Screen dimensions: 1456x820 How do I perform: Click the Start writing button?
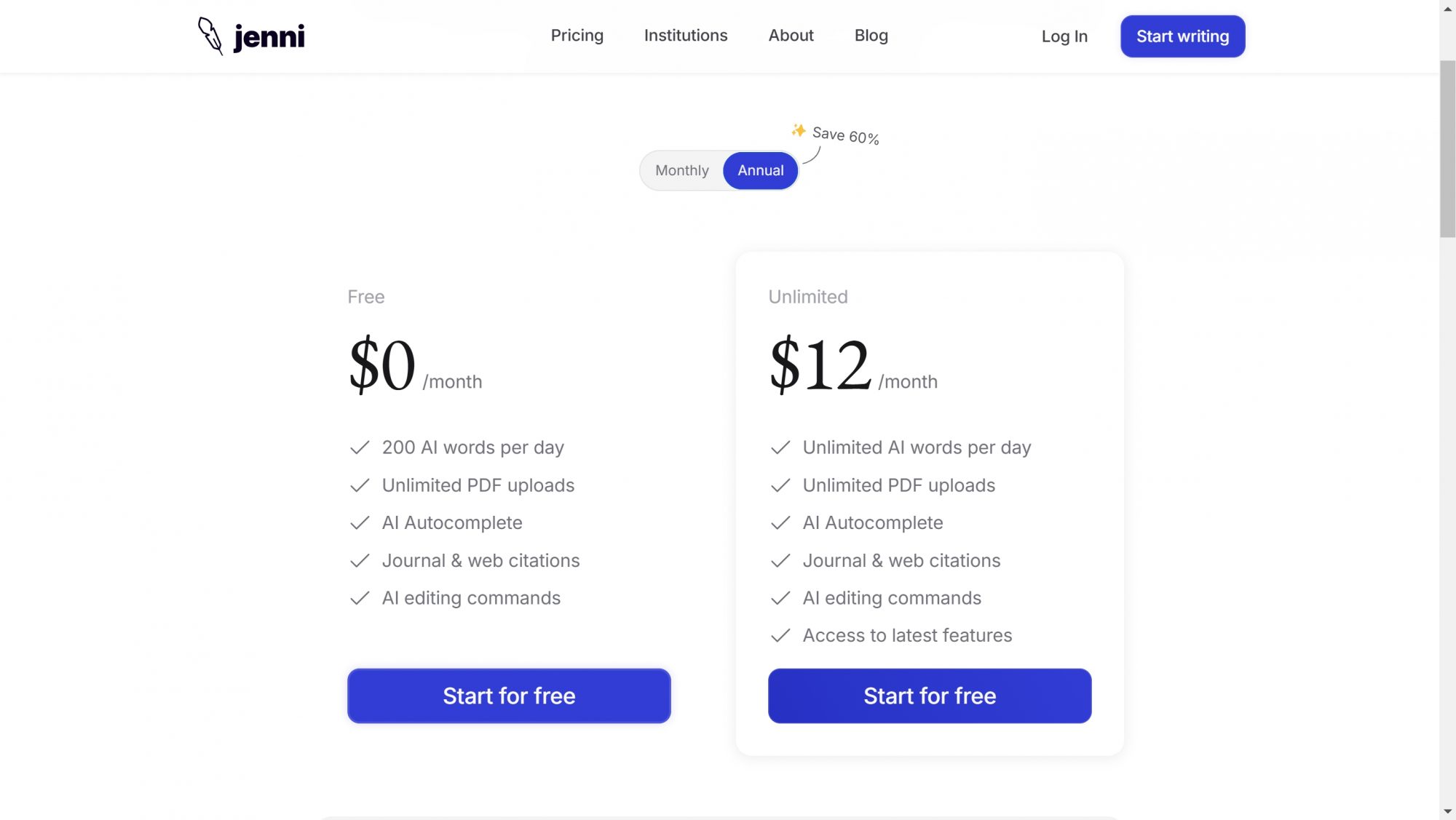coord(1182,36)
